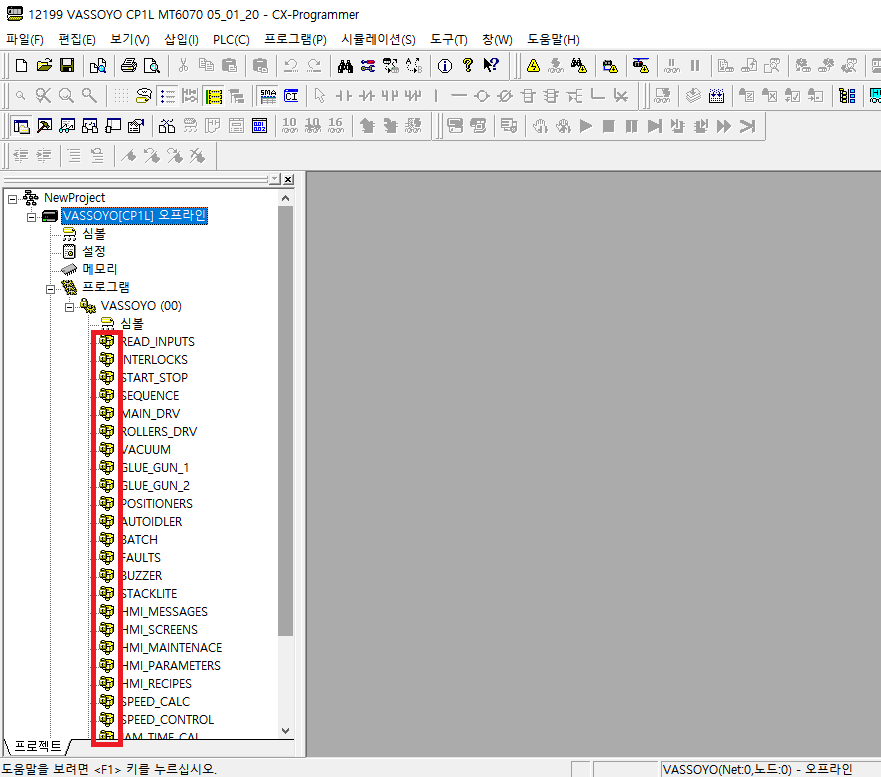Image resolution: width=881 pixels, height=777 pixels.
Task: Open the 도구(T) menu
Action: (449, 39)
